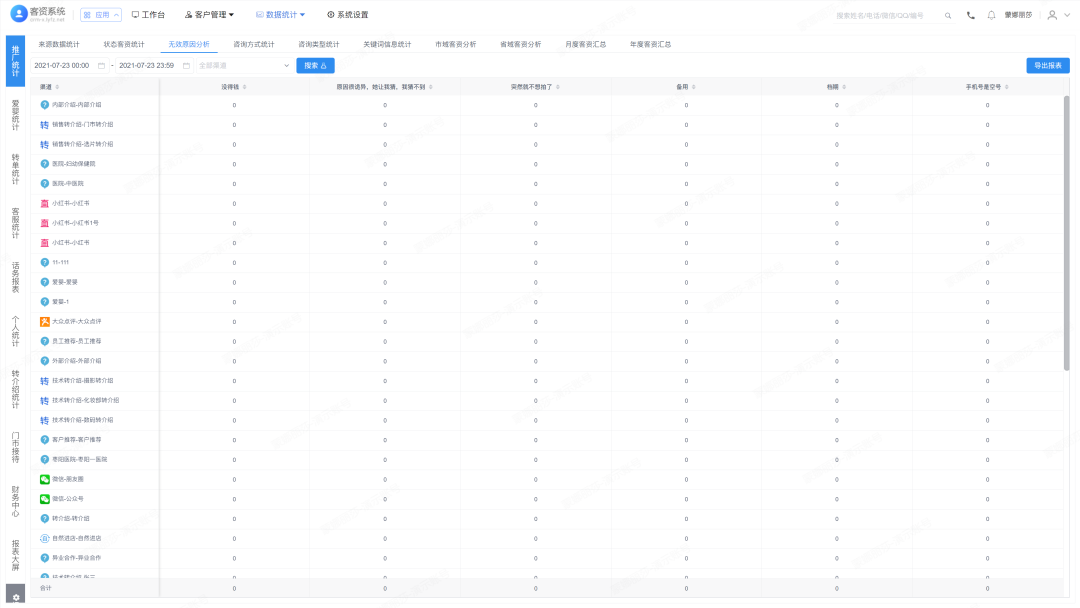1080x608 pixels.
Task: Click the 小红书-小红书1号 channel icon
Action: pyautogui.click(x=44, y=223)
